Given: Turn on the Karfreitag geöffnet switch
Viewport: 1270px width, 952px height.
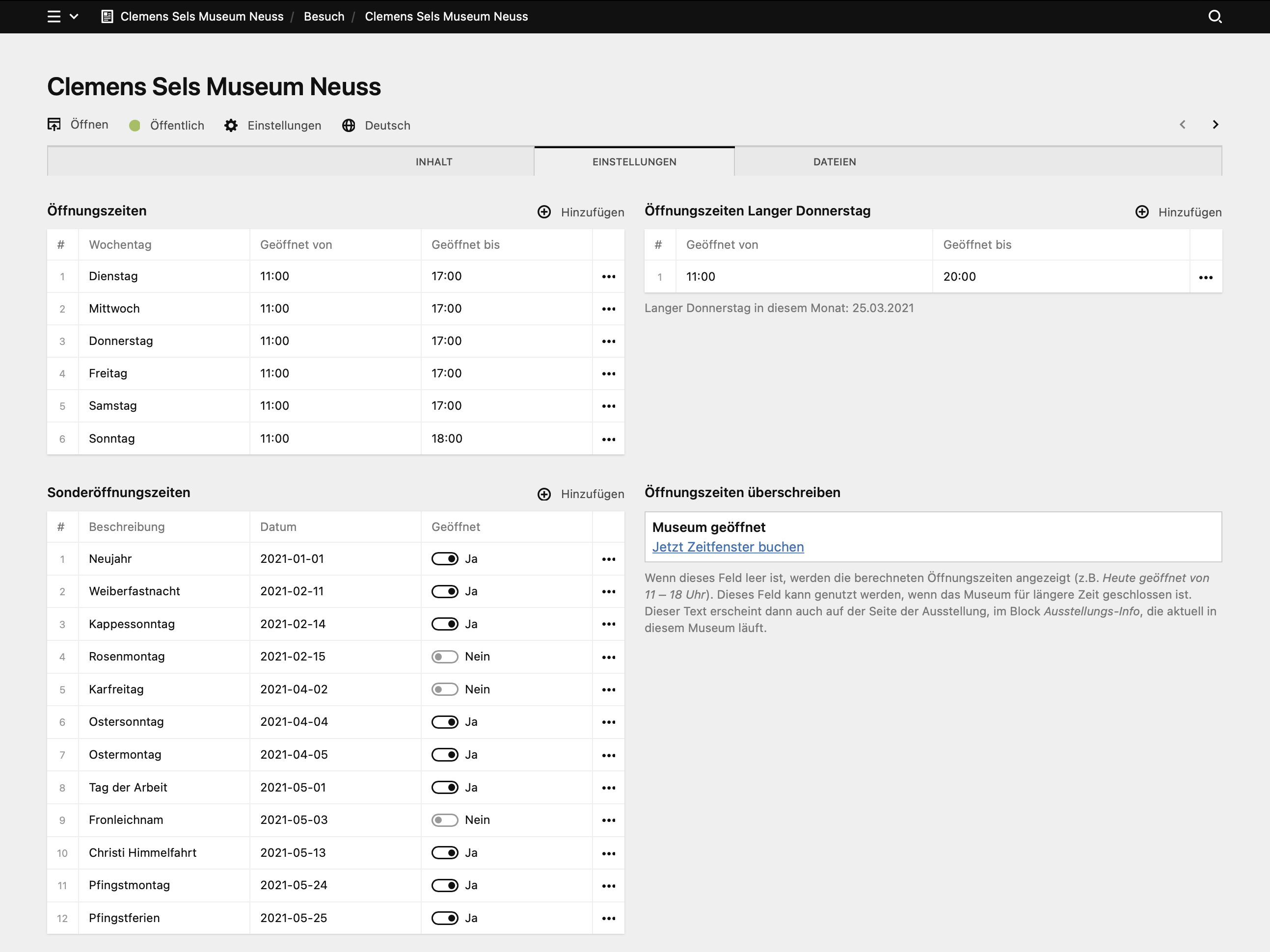Looking at the screenshot, I should [444, 689].
